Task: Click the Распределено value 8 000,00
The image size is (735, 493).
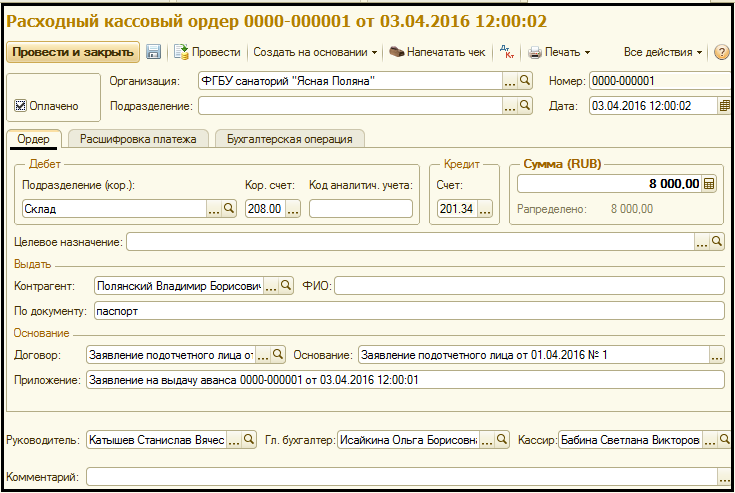Action: [x=631, y=209]
